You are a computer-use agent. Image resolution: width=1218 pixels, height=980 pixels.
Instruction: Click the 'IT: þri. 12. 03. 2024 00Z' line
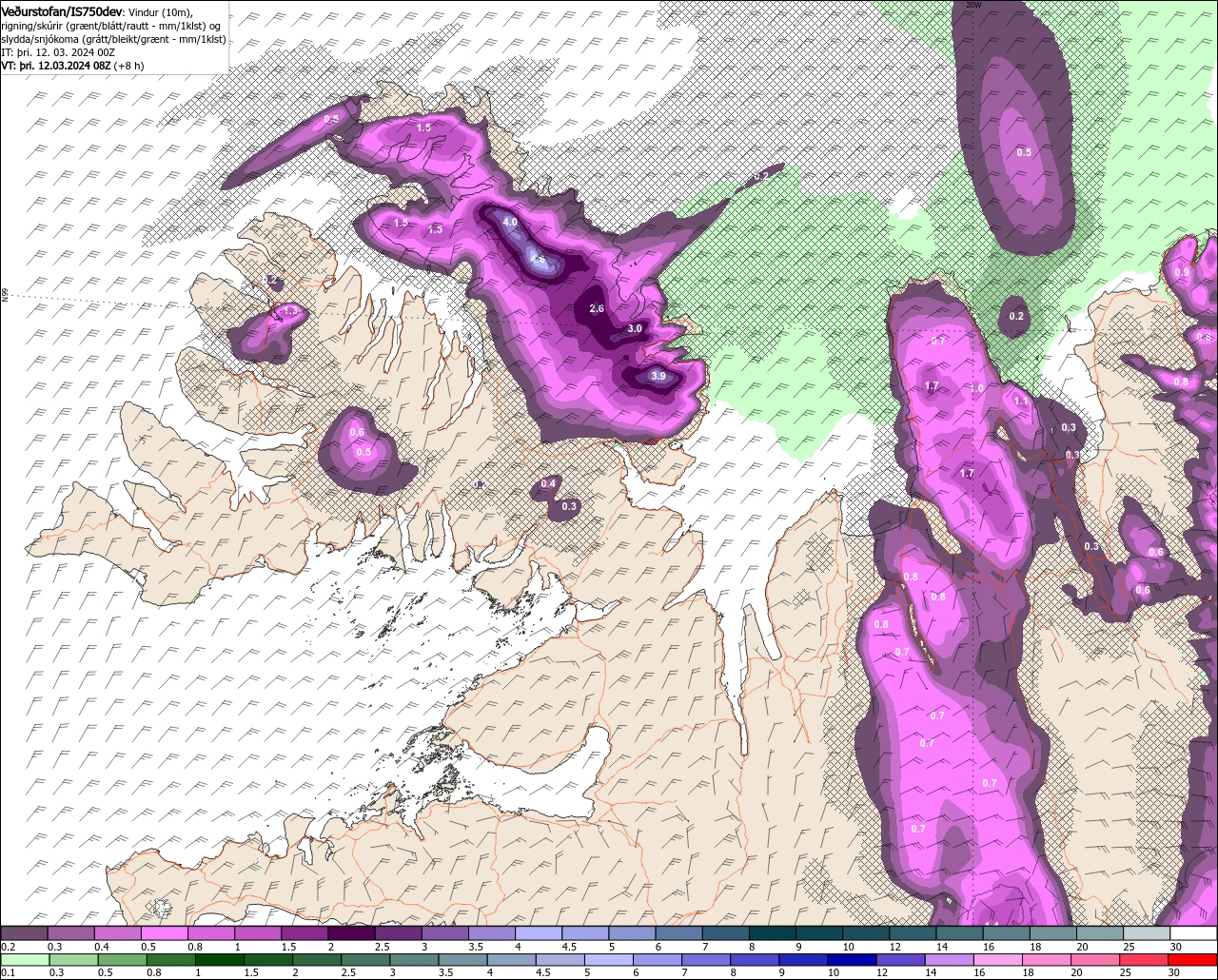click(x=59, y=52)
